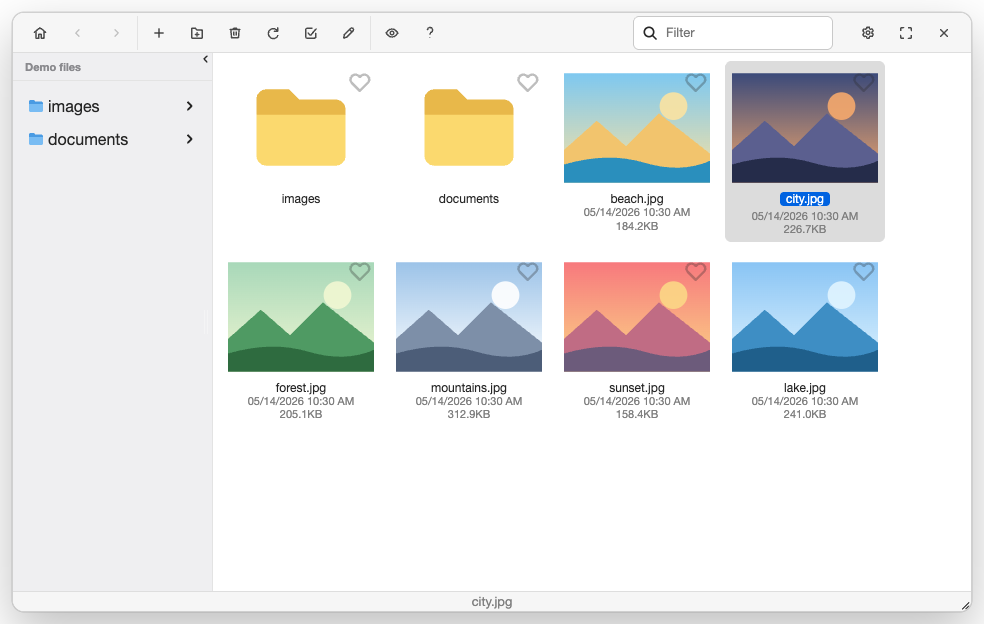Image resolution: width=984 pixels, height=624 pixels.
Task: Click the window resize grip at corner
Action: (x=965, y=605)
